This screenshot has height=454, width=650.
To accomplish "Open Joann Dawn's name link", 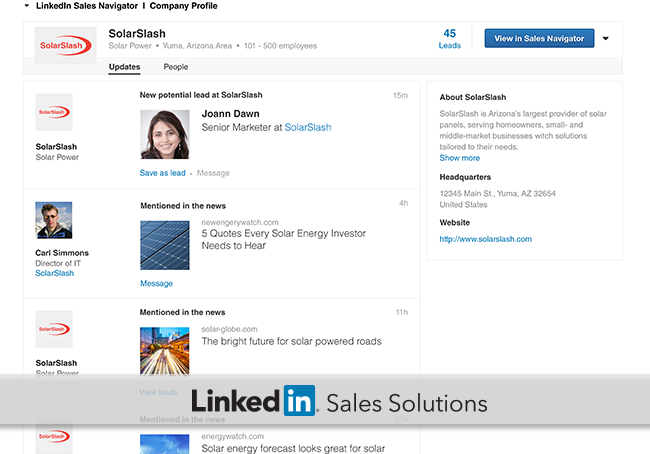I will pos(230,114).
